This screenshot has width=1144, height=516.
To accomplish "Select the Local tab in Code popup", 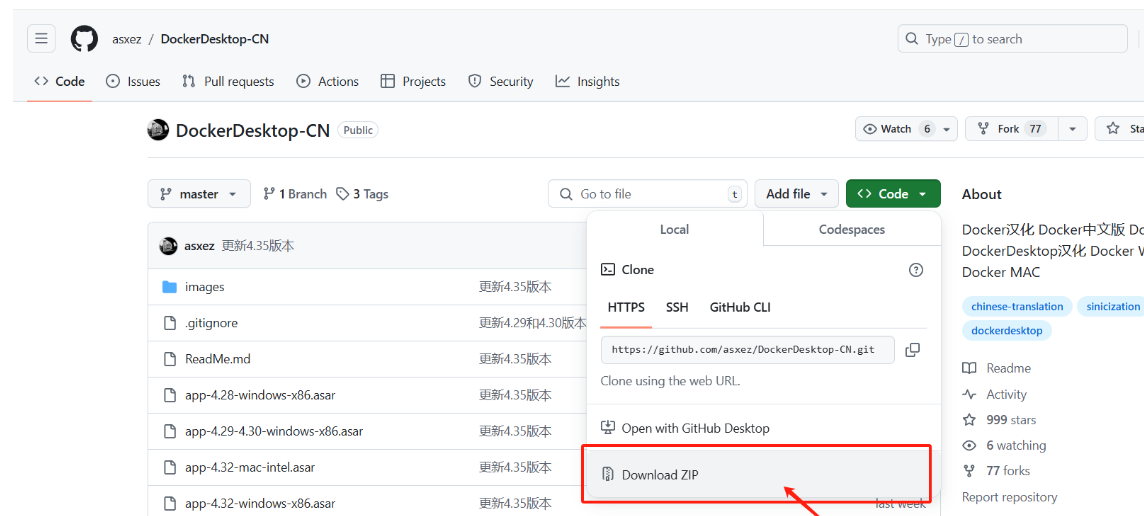I will click(674, 229).
